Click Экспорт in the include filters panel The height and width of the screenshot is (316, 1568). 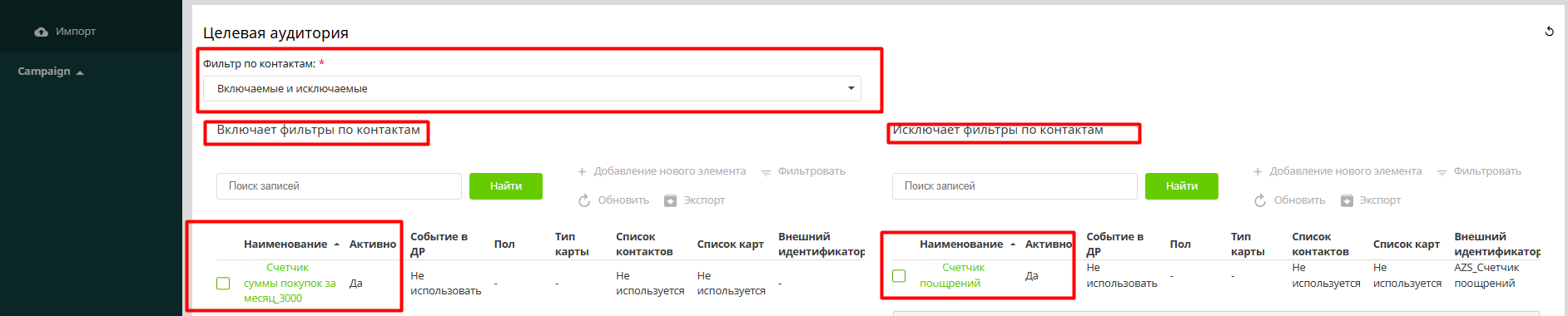click(704, 200)
